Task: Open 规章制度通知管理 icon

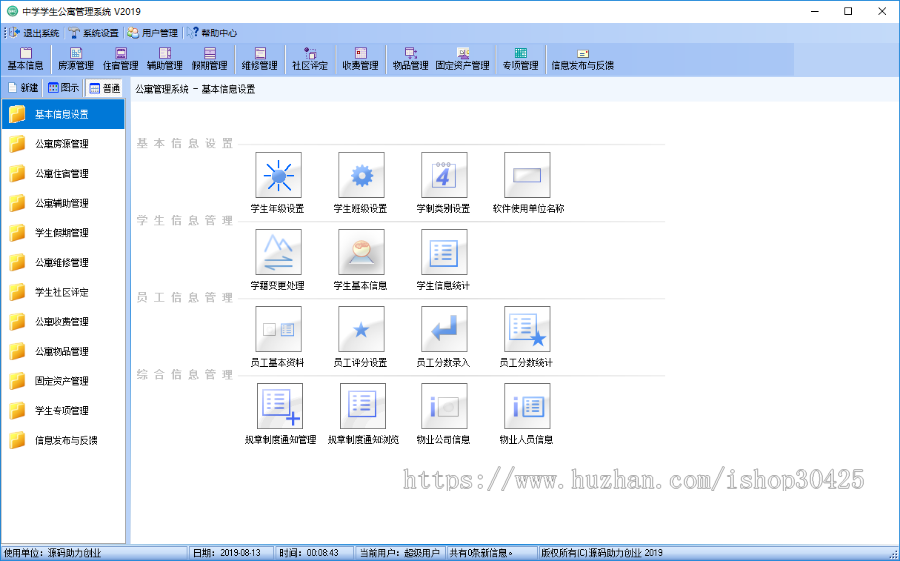Action: coord(278,407)
